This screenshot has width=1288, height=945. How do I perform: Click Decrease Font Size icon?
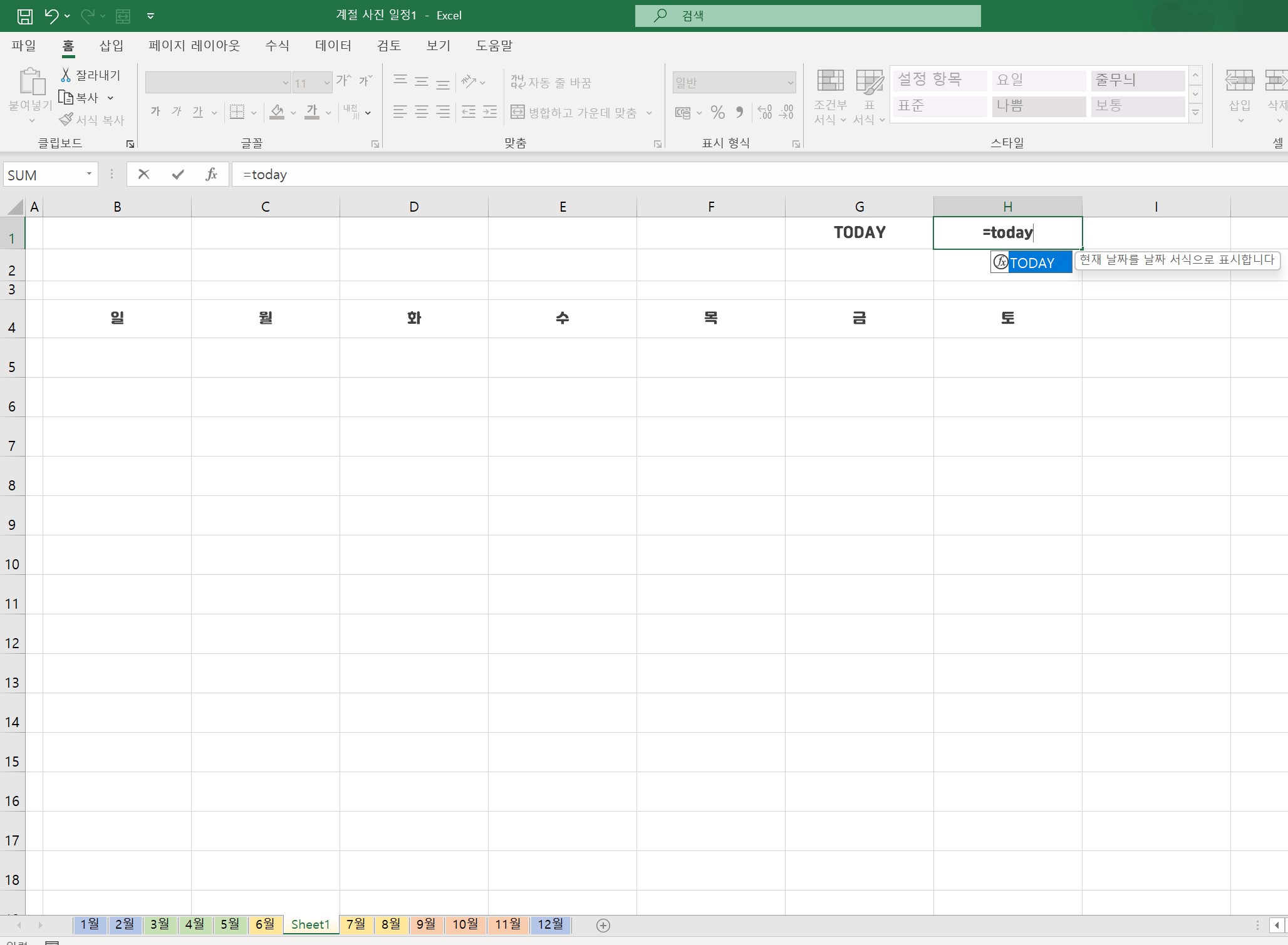(365, 80)
